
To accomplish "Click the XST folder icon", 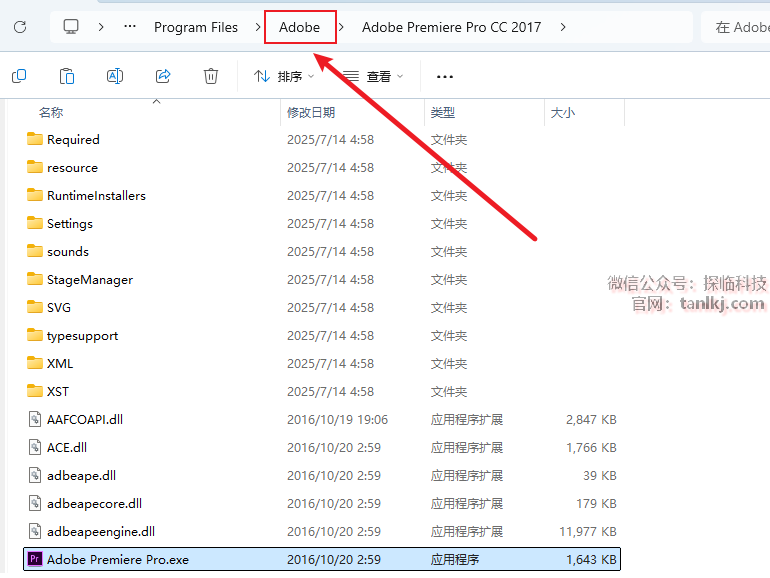I will (x=34, y=391).
